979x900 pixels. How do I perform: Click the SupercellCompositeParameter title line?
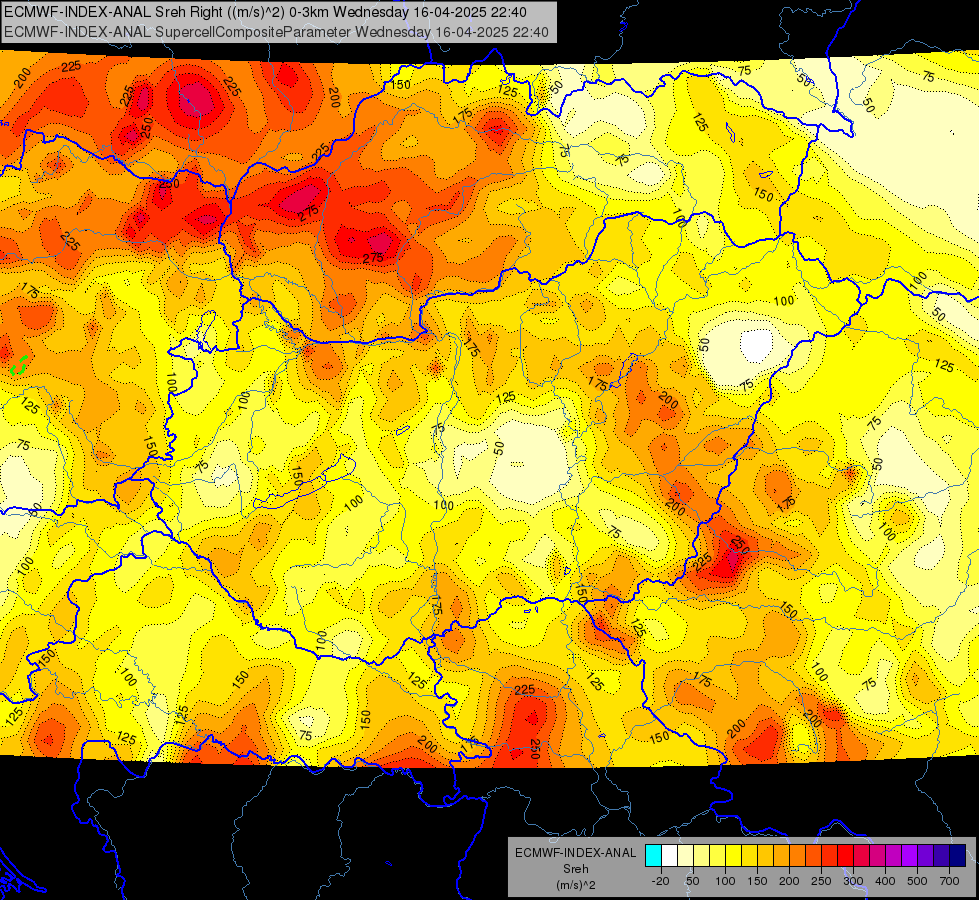tap(277, 32)
